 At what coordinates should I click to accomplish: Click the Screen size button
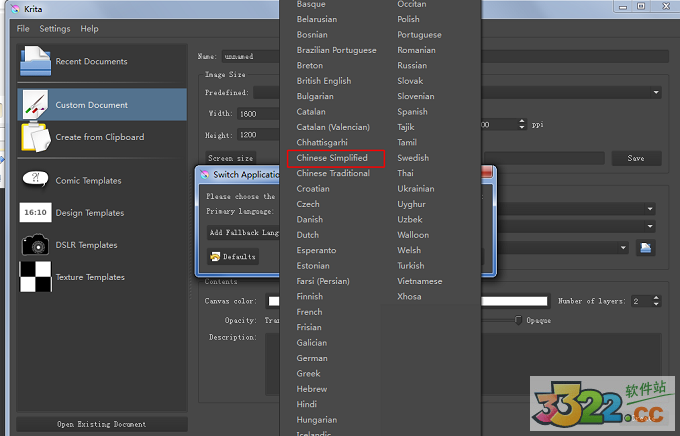(x=230, y=158)
